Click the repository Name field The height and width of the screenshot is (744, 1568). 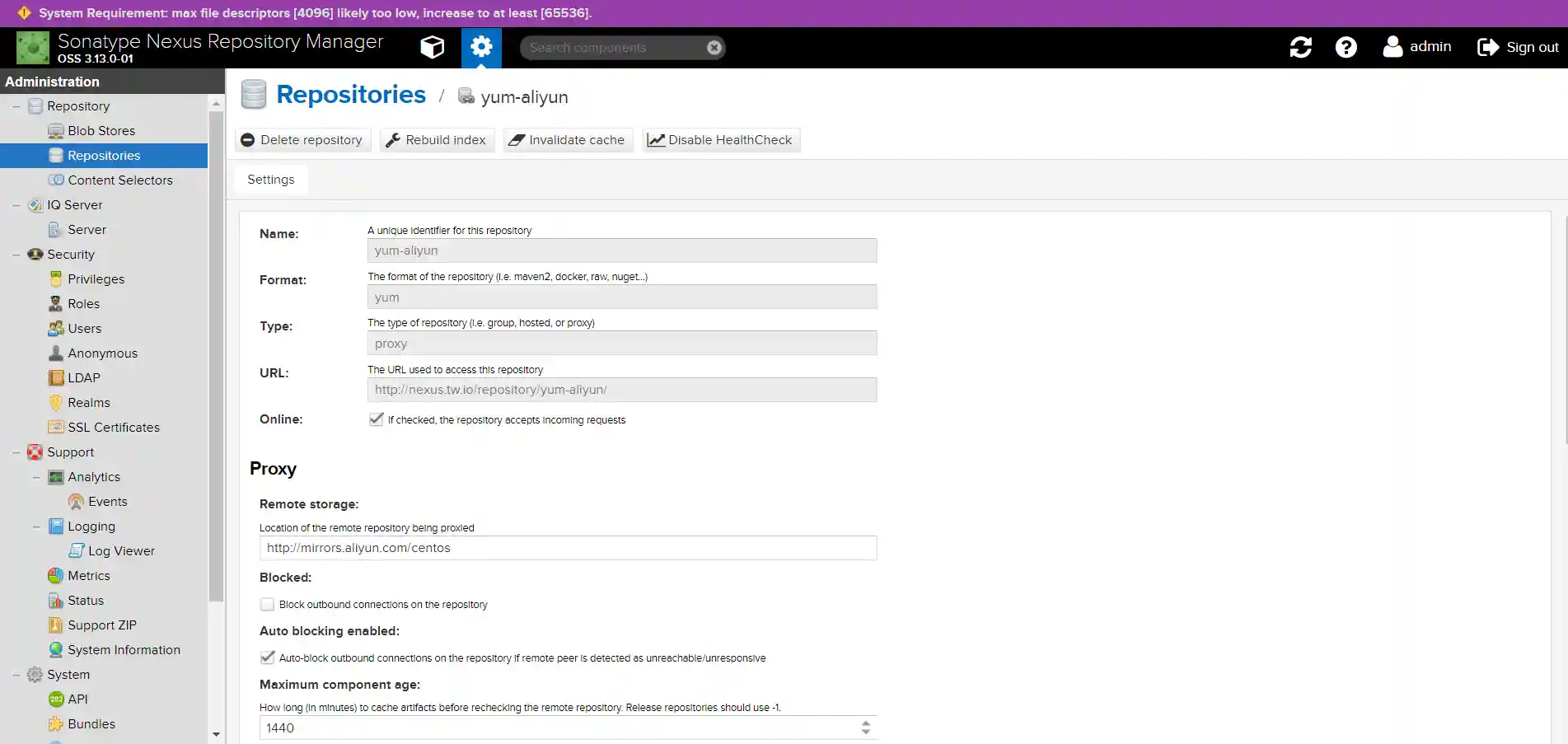(622, 250)
